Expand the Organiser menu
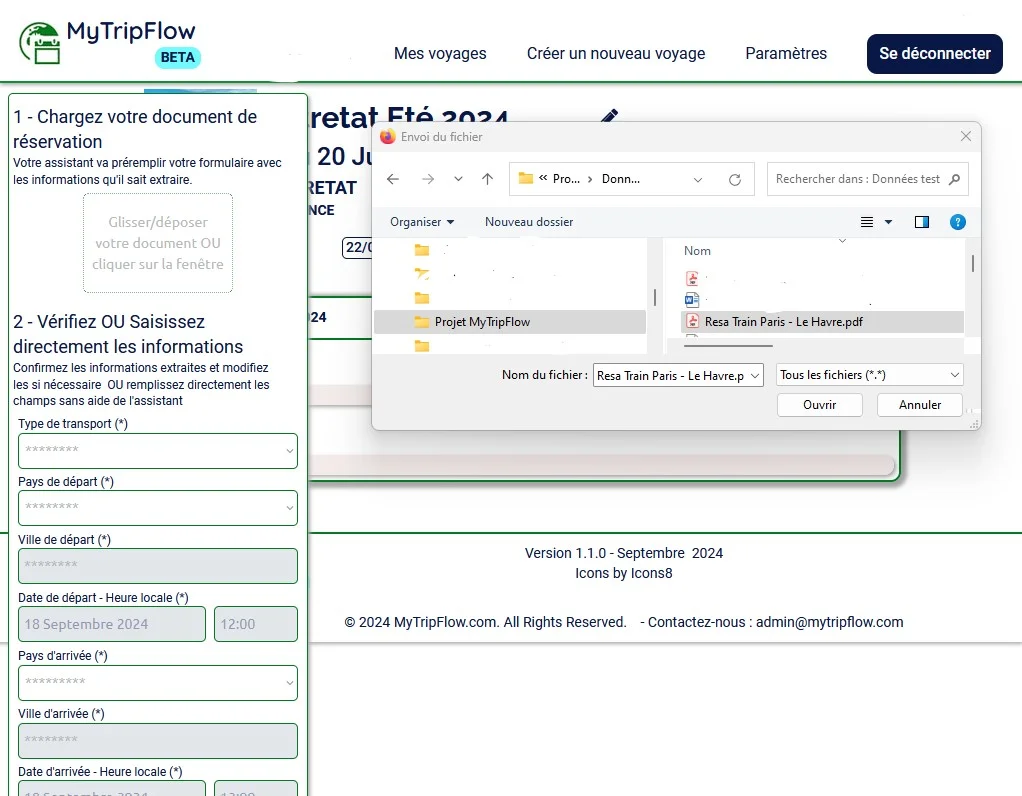This screenshot has height=796, width=1022. (421, 221)
